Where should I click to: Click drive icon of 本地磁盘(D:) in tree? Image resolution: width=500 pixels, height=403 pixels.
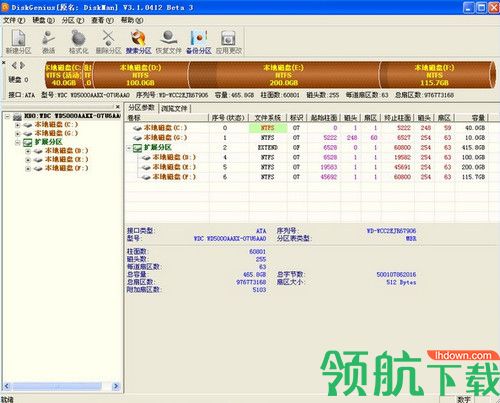tap(38, 151)
